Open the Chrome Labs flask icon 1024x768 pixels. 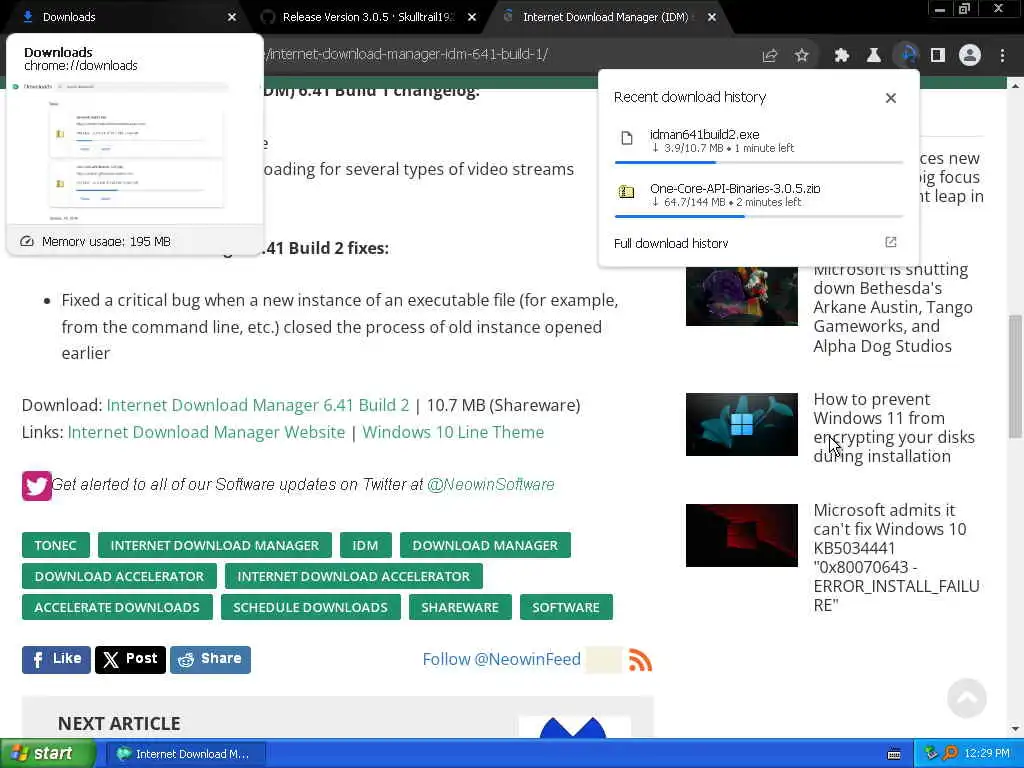pyautogui.click(x=874, y=56)
